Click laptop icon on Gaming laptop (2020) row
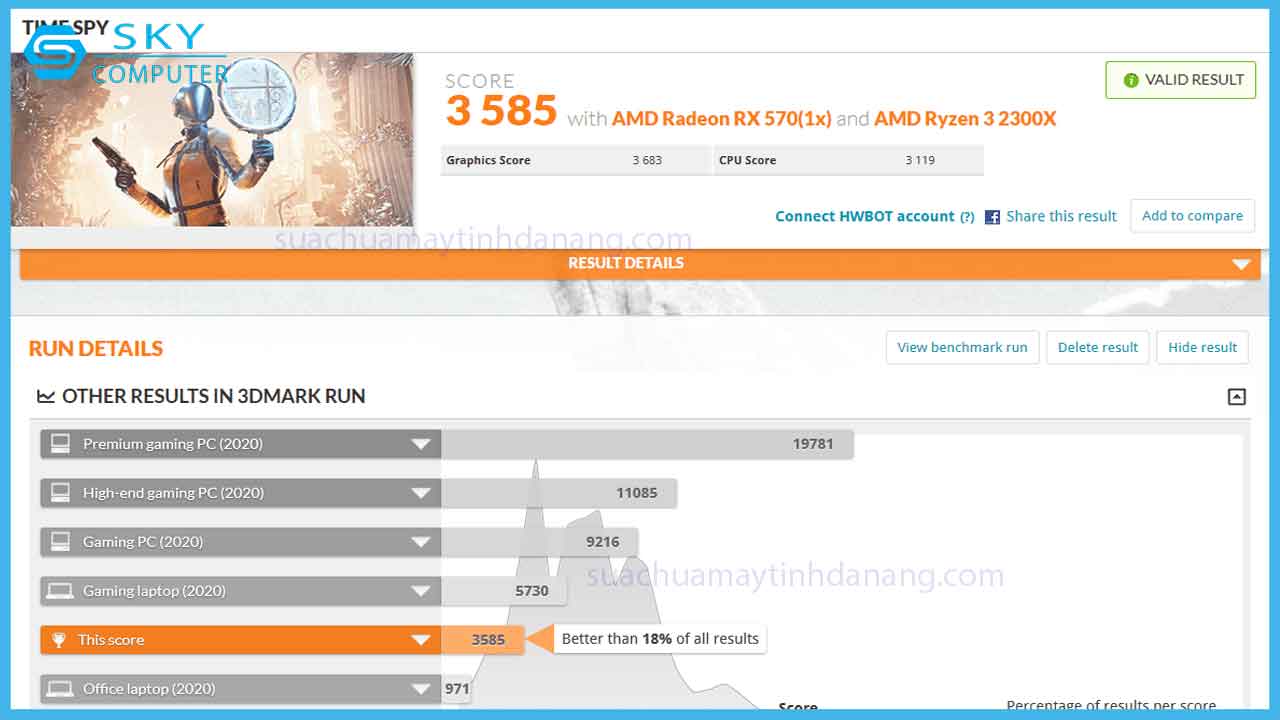The image size is (1280, 720). 60,591
